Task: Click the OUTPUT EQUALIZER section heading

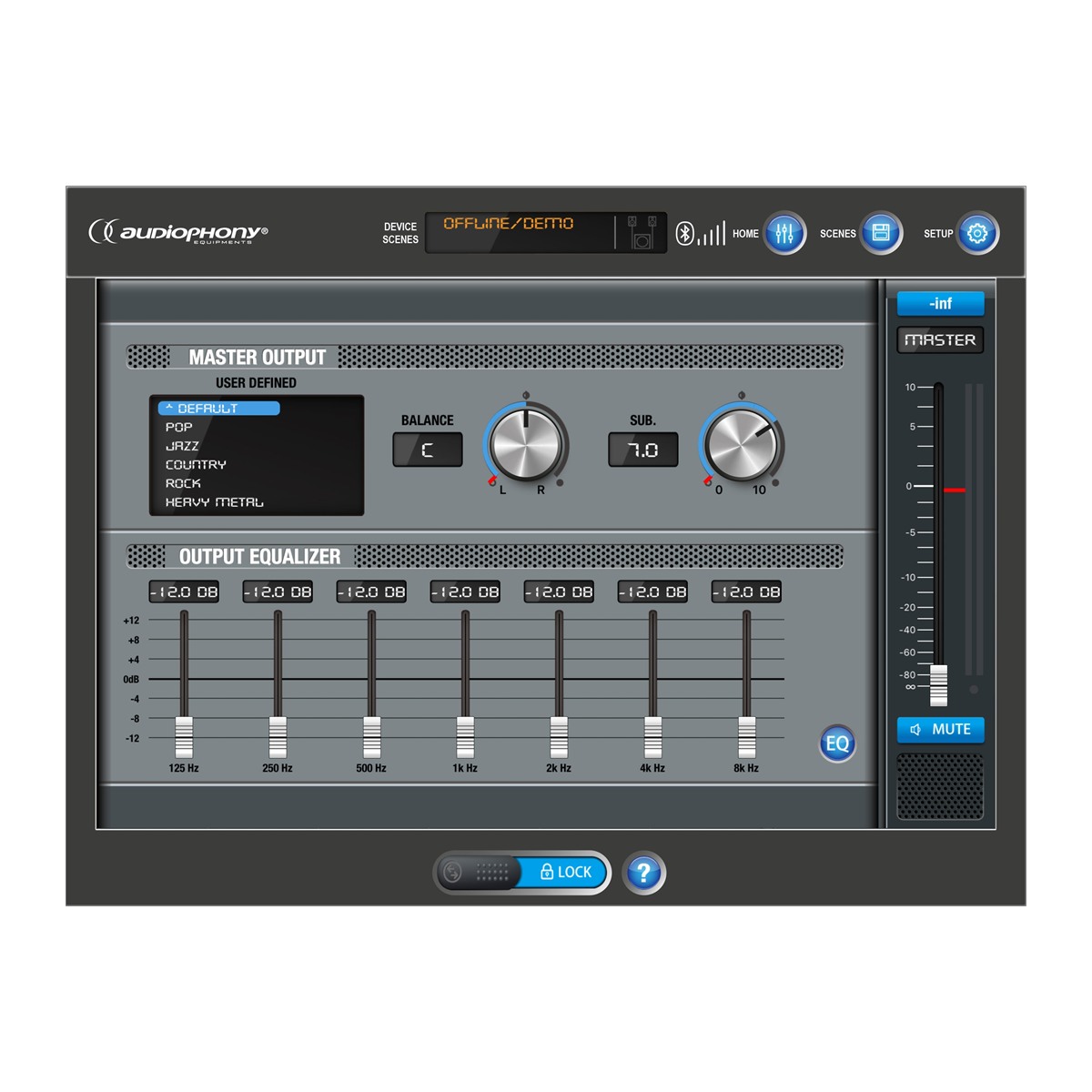Action: pos(259,557)
